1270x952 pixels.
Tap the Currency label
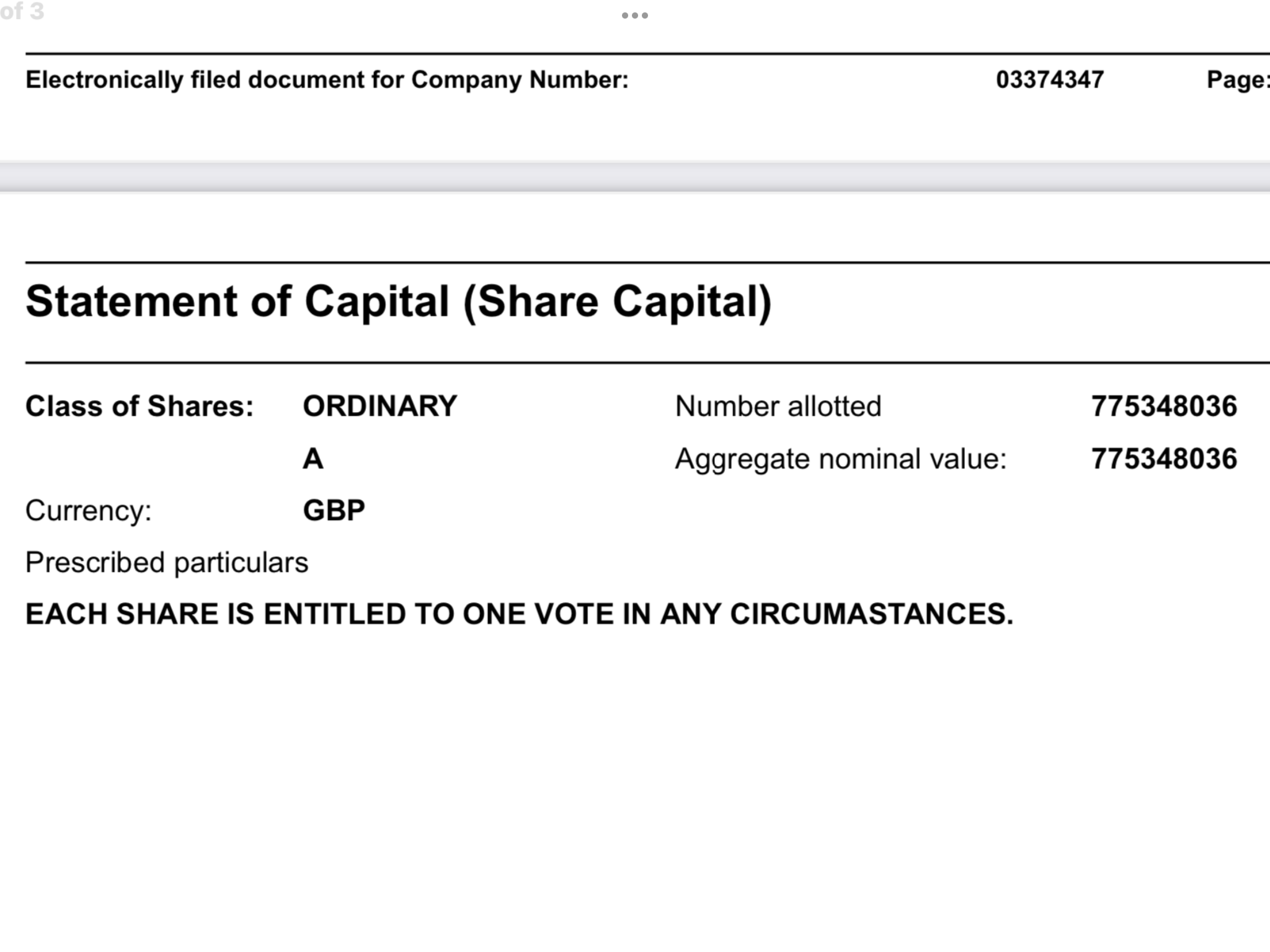click(89, 511)
